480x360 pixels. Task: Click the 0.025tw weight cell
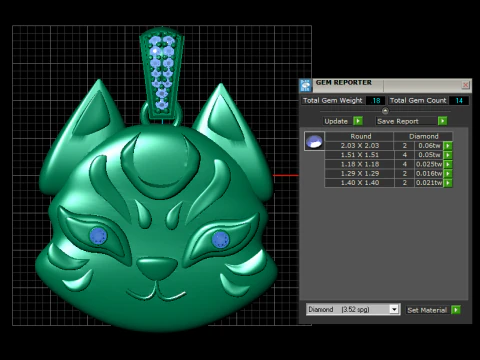[429, 164]
